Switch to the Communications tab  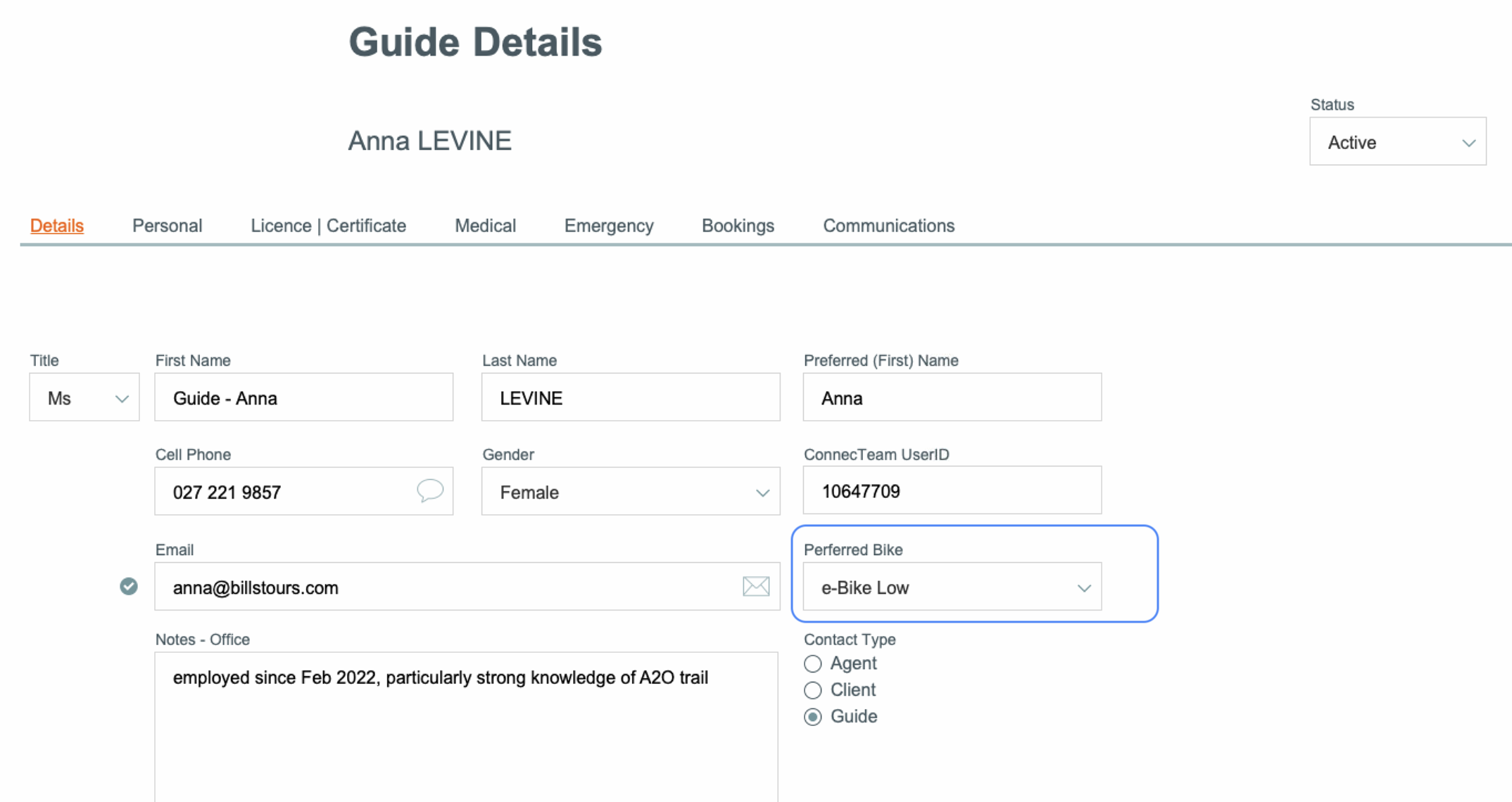(x=888, y=226)
